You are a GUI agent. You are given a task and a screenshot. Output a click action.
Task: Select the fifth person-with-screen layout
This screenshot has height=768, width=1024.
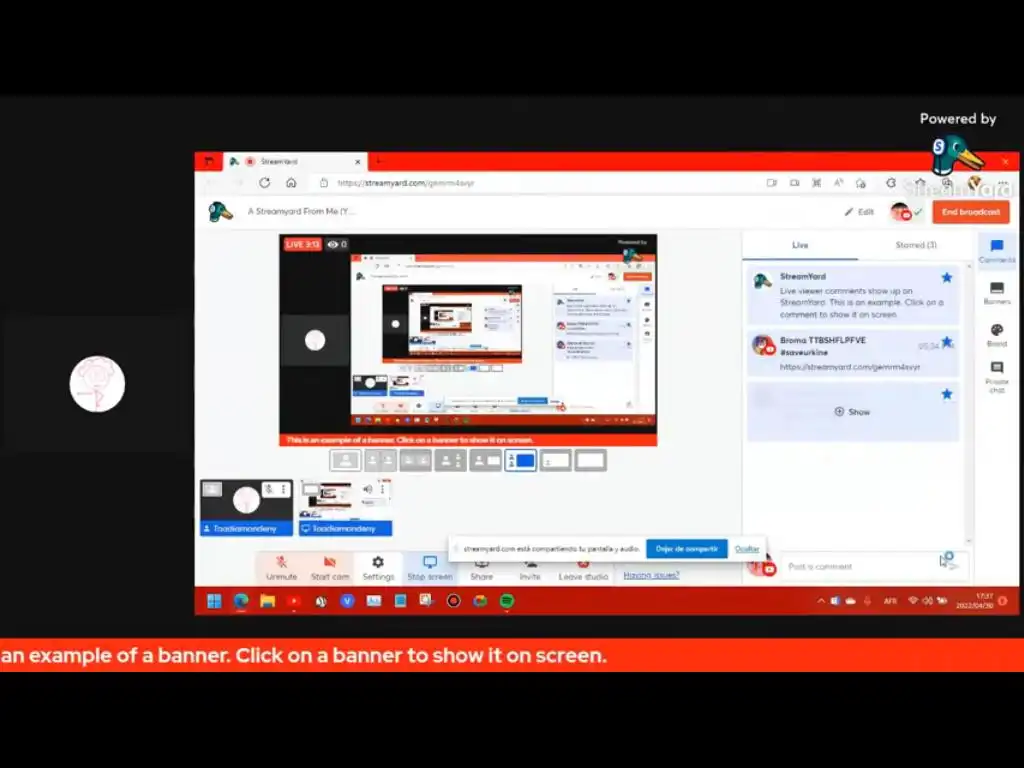coord(485,460)
